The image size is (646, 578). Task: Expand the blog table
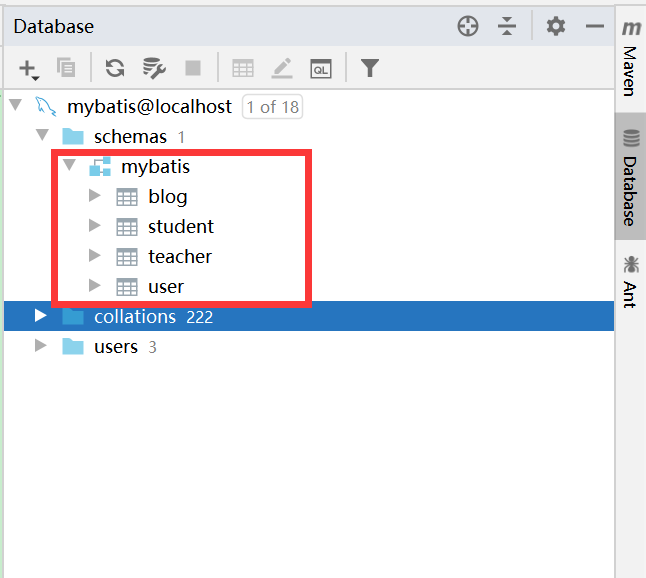(x=95, y=195)
